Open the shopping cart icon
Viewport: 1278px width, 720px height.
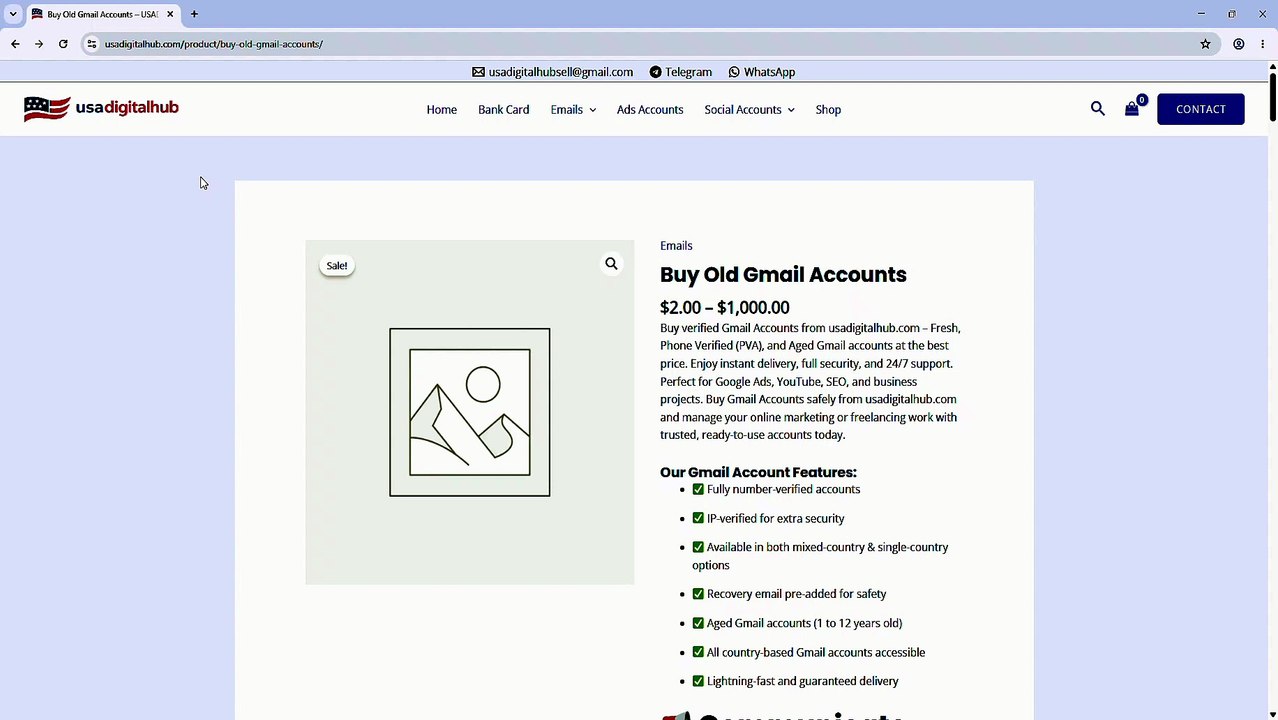pos(1132,109)
